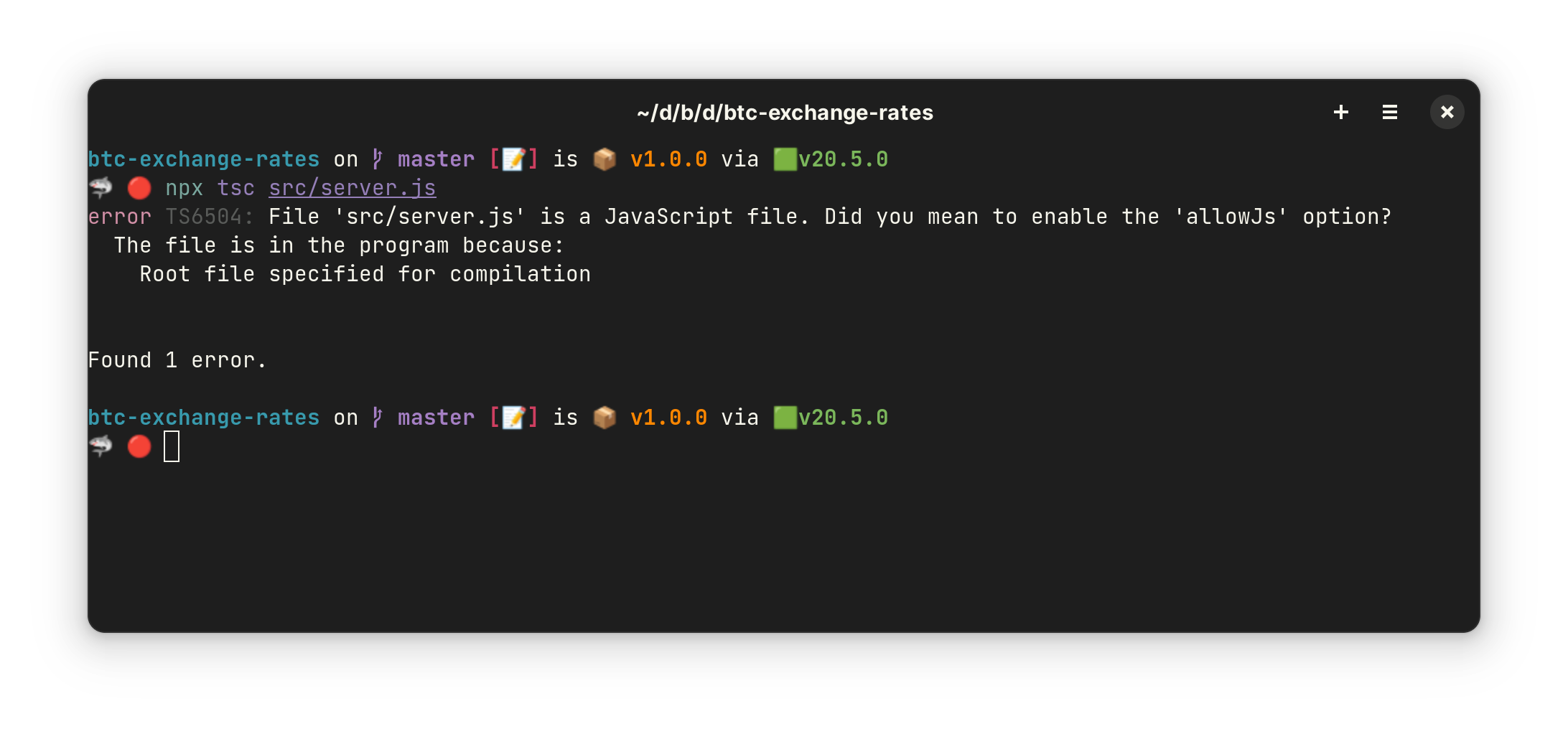Click the package box icon in bottom prompt

point(605,418)
